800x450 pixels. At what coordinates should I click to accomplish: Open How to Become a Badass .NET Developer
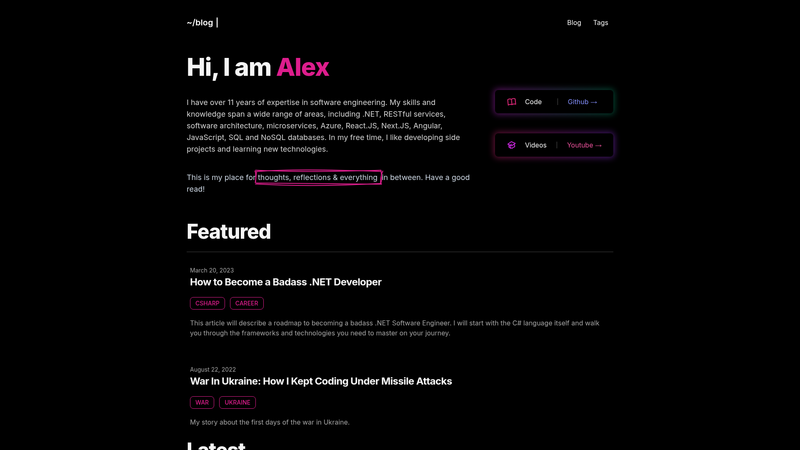[285, 282]
